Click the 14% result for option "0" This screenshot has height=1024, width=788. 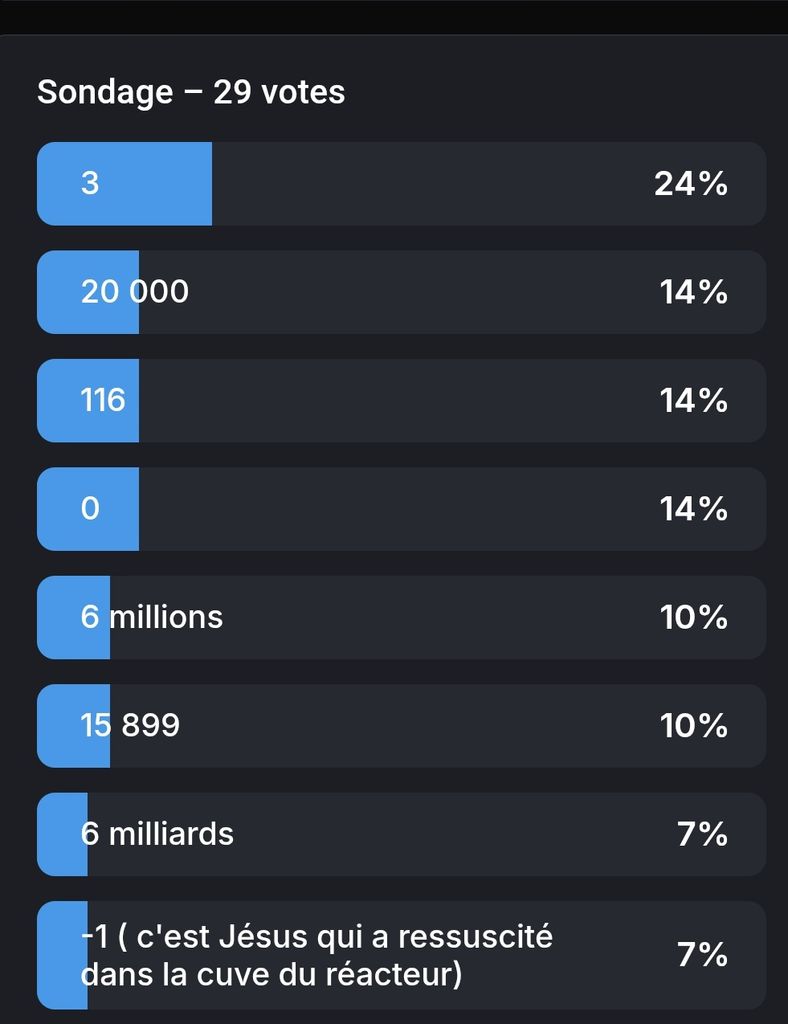tap(693, 509)
